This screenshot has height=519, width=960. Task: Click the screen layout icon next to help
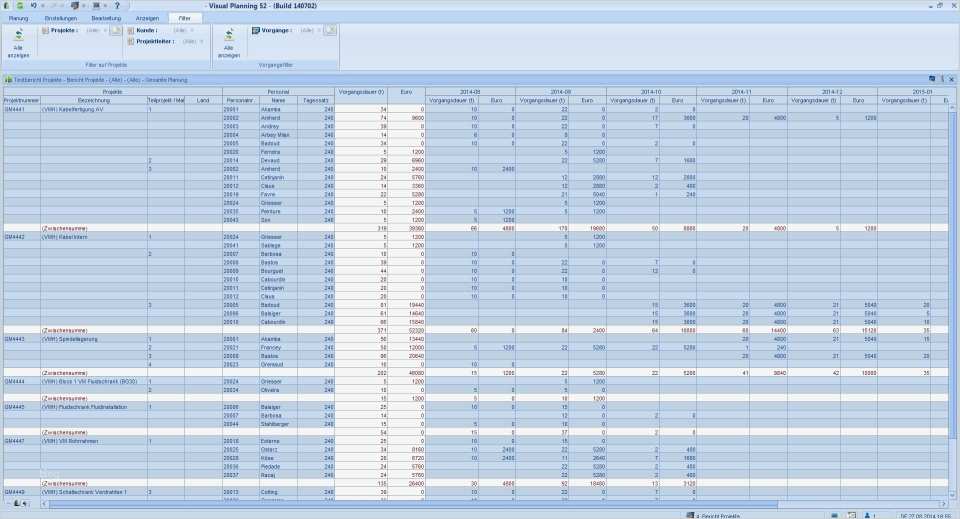96,6
